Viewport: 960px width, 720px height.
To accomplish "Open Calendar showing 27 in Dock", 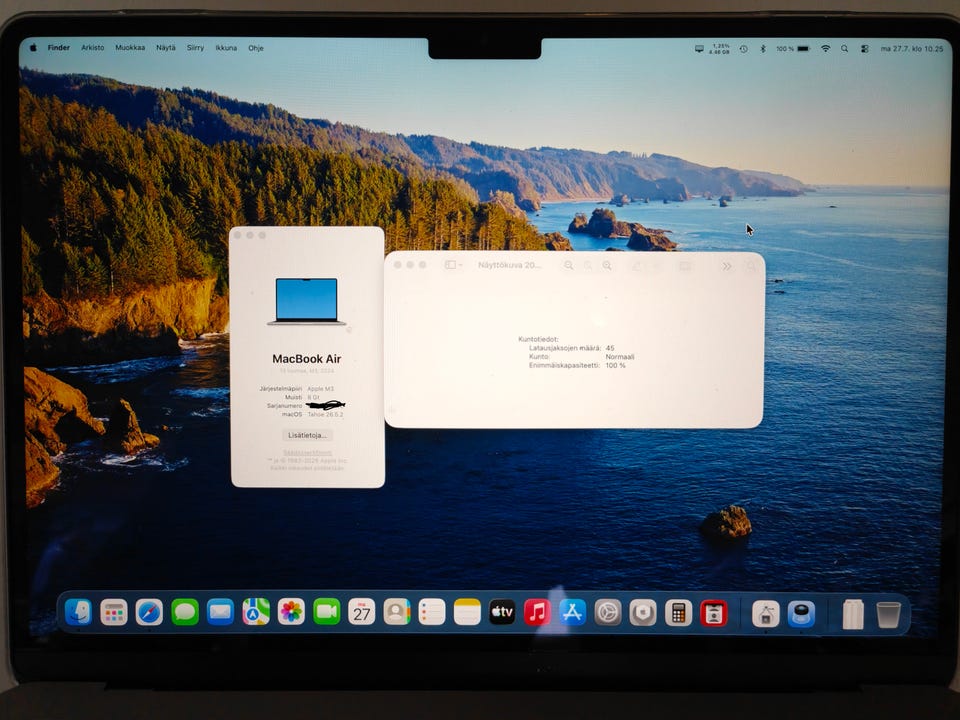I will coord(362,612).
